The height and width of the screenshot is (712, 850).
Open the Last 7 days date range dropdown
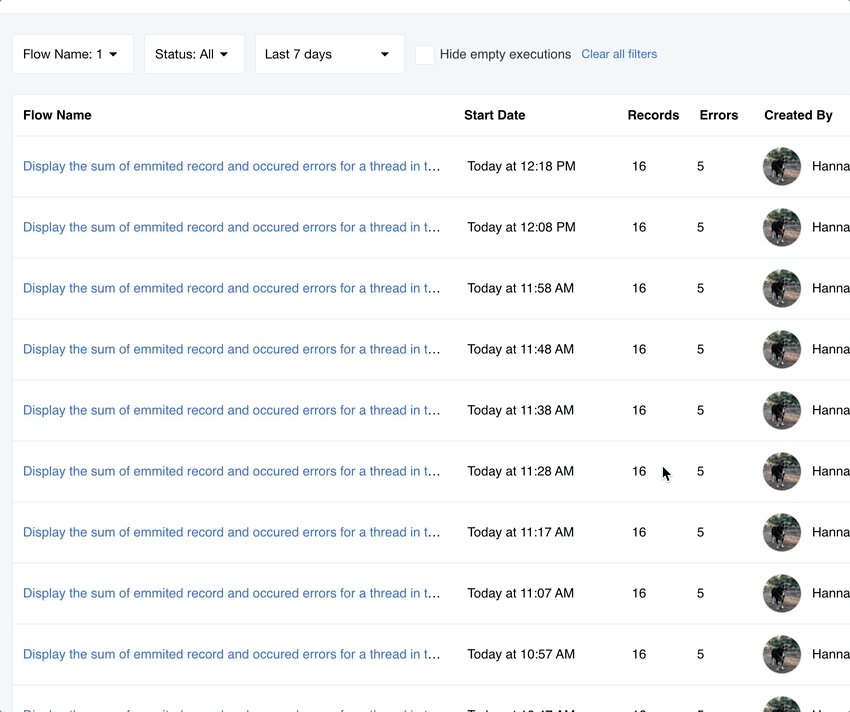328,54
